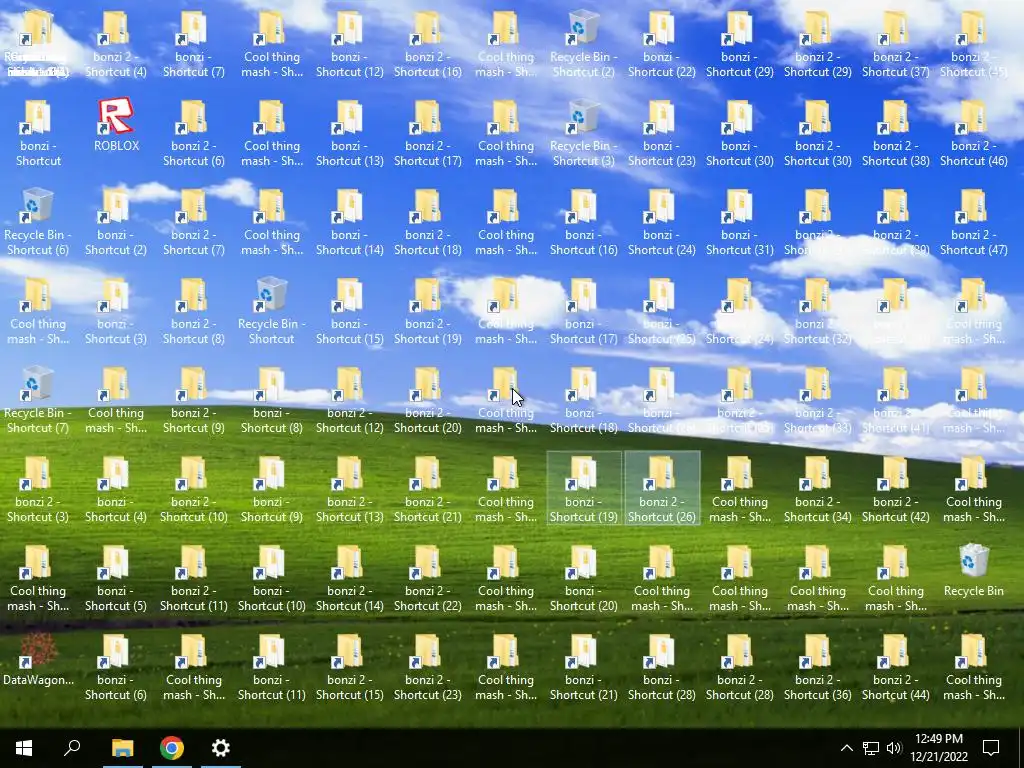Viewport: 1024px width, 768px height.
Task: Select bonzi 2 - Shortcut (21) folder
Action: (x=428, y=488)
